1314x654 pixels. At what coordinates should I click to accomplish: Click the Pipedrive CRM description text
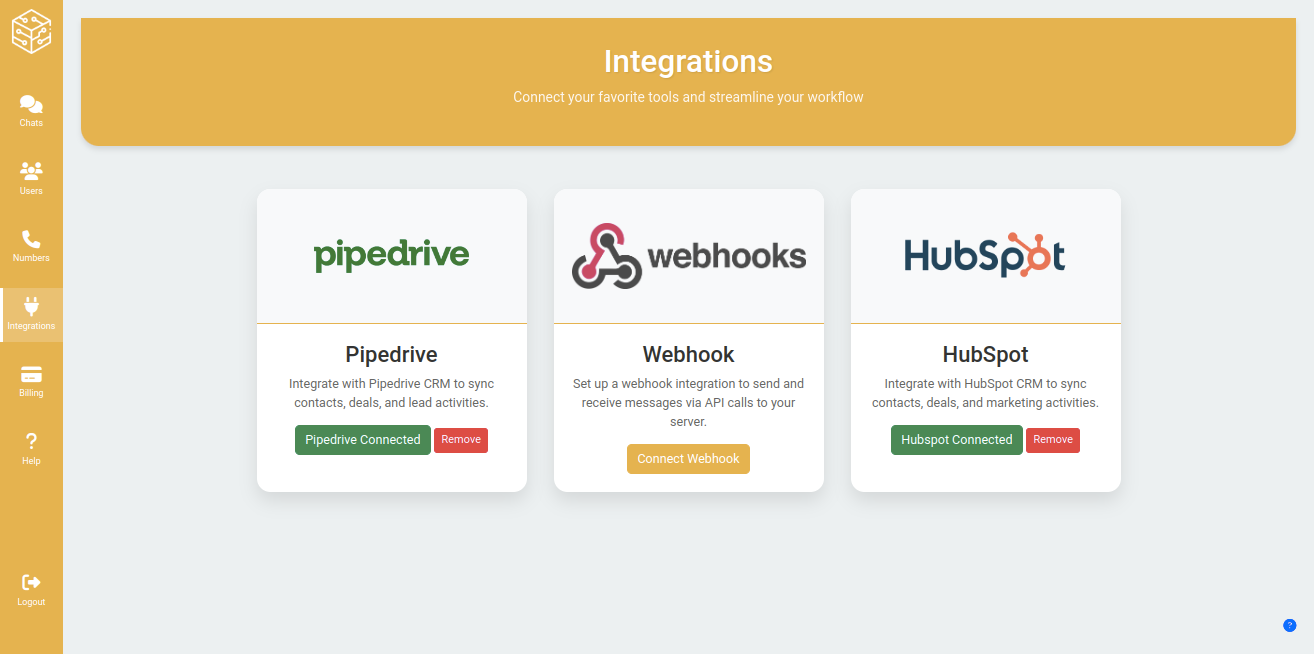[391, 393]
